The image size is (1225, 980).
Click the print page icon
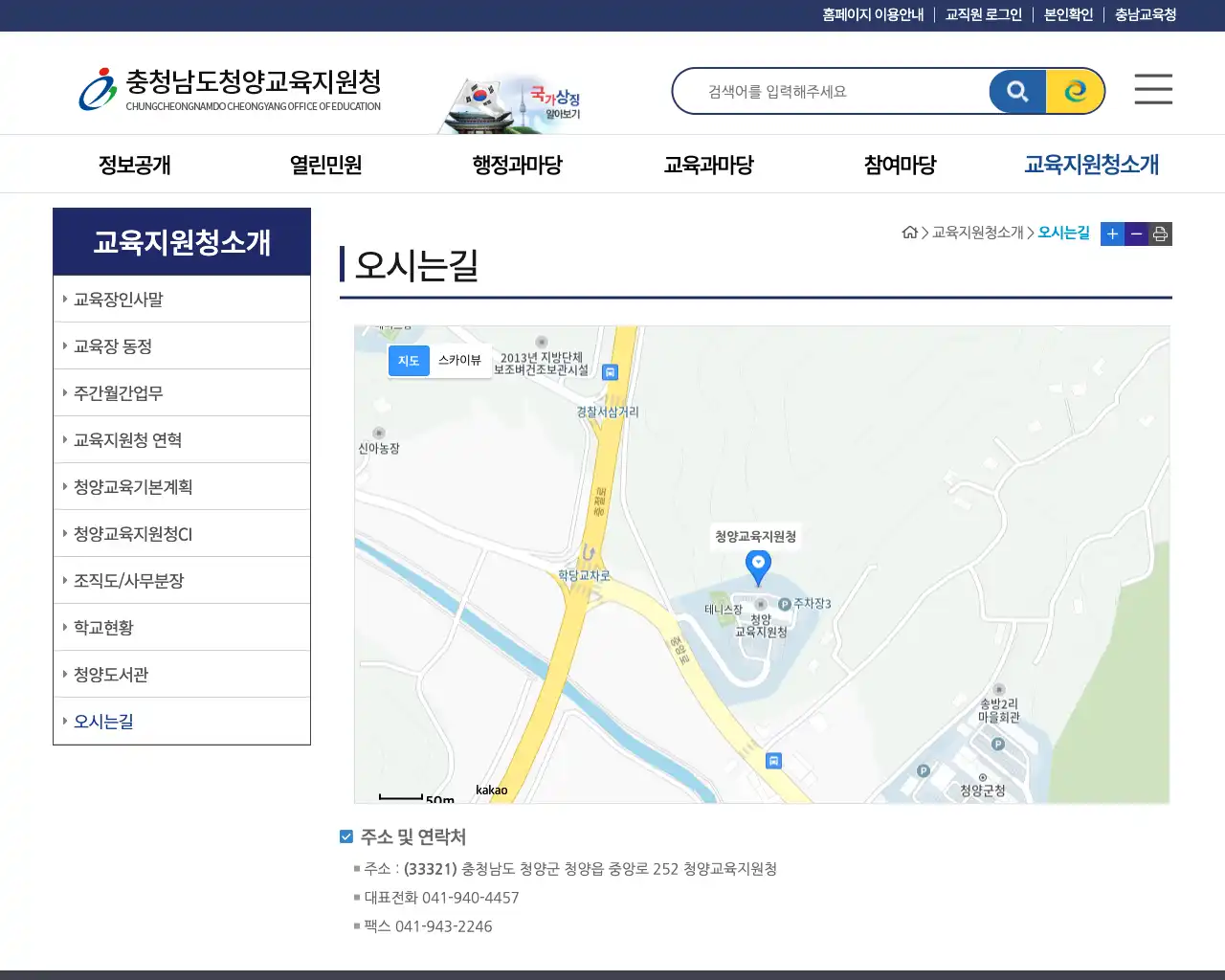click(1160, 234)
